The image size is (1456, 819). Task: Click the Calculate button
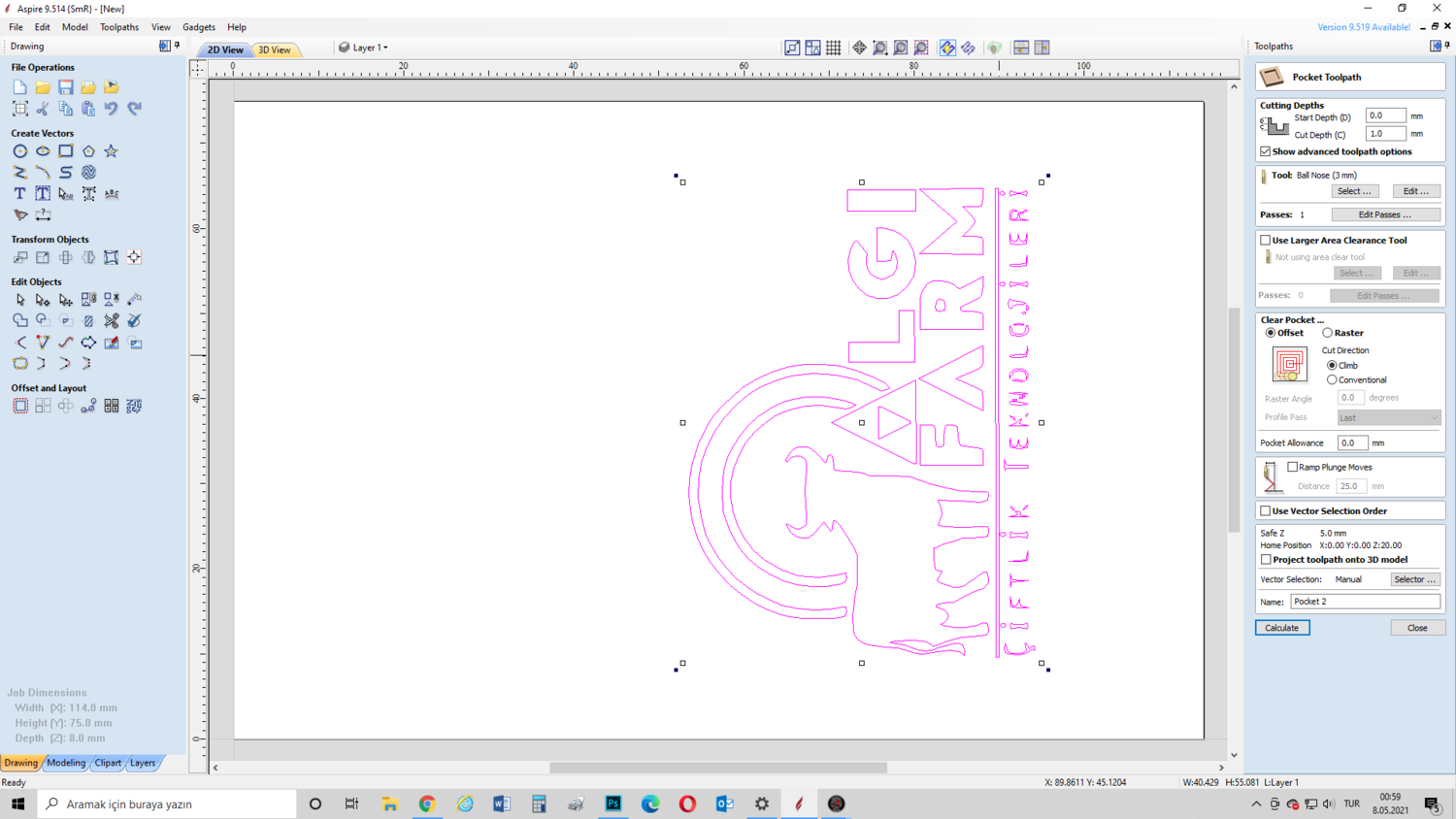[x=1282, y=628]
